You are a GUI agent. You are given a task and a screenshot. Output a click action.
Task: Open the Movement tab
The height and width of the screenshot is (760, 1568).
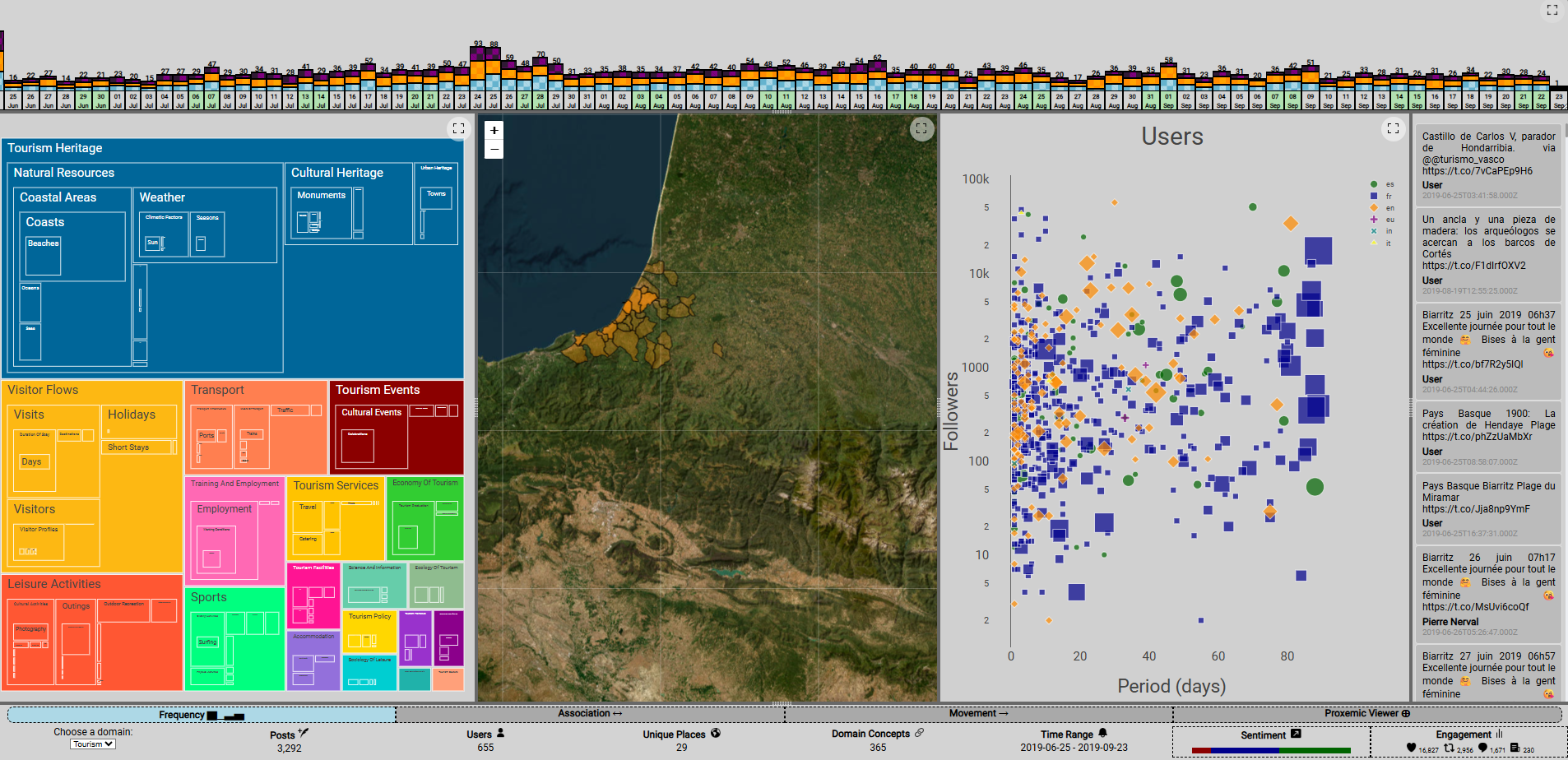[x=977, y=713]
